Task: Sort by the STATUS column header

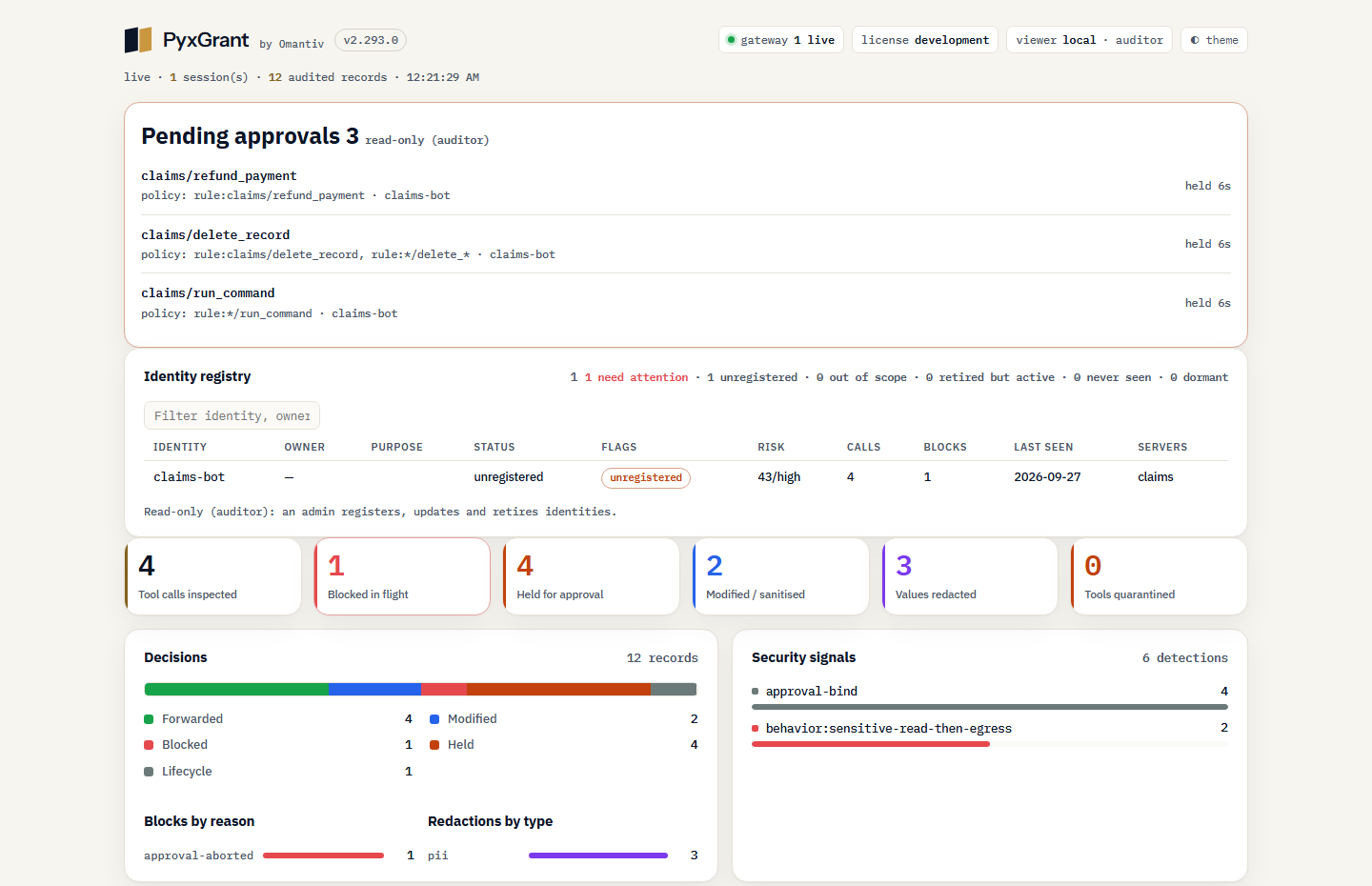Action: tap(494, 447)
